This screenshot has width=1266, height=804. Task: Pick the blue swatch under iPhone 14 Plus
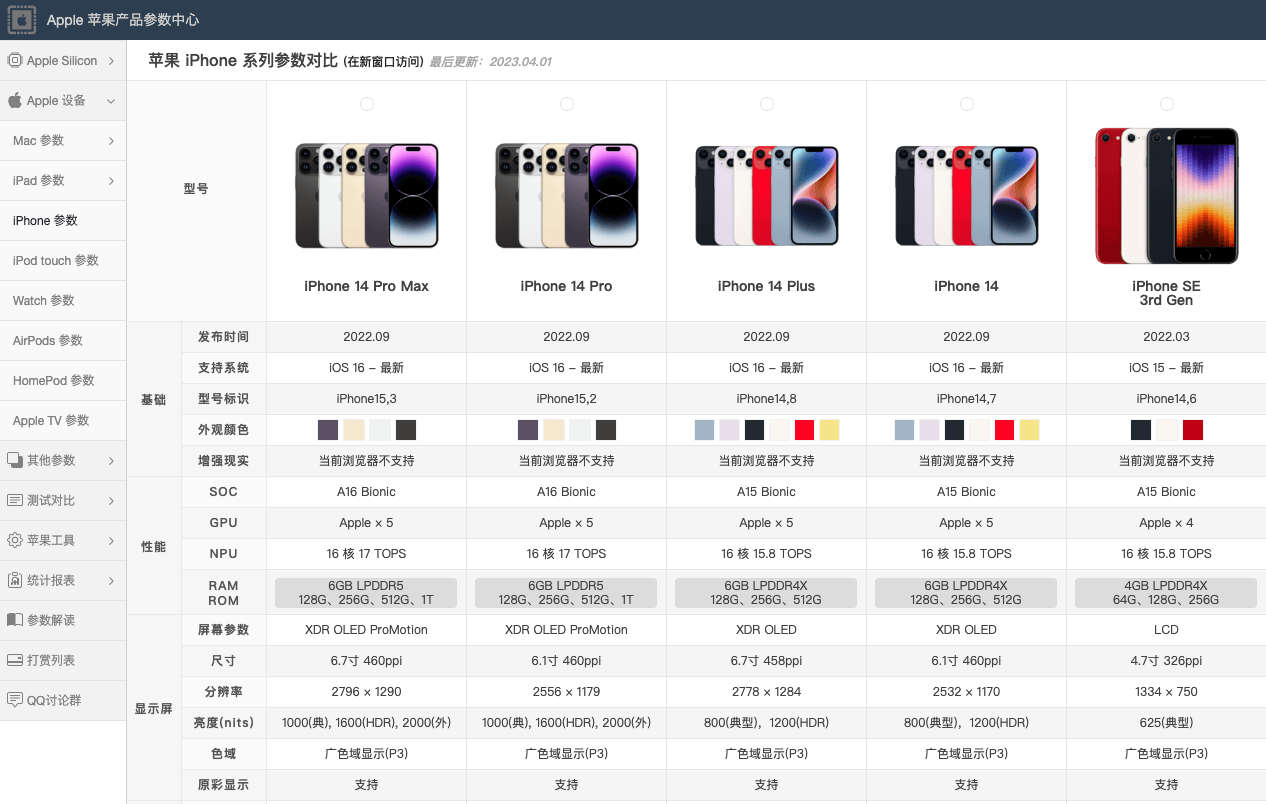(705, 430)
